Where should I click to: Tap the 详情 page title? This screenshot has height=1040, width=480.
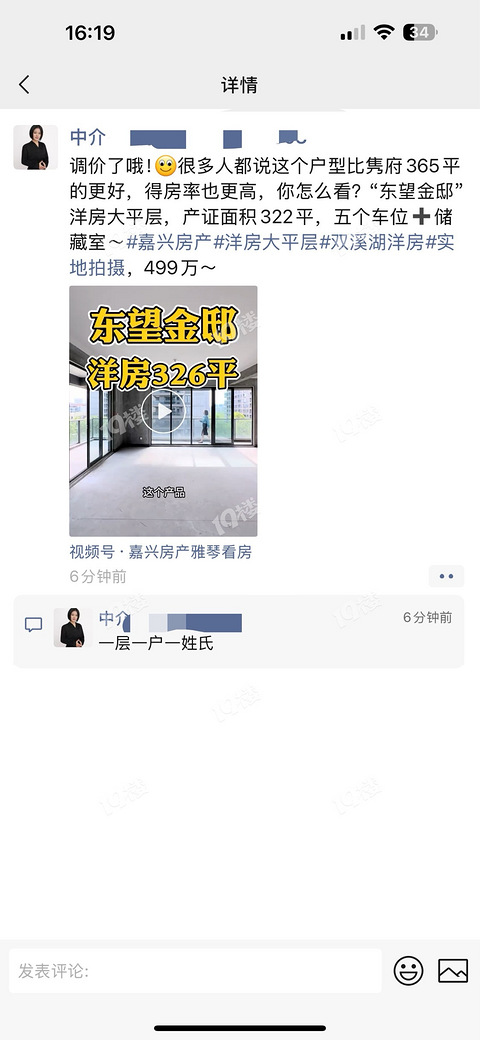(239, 85)
